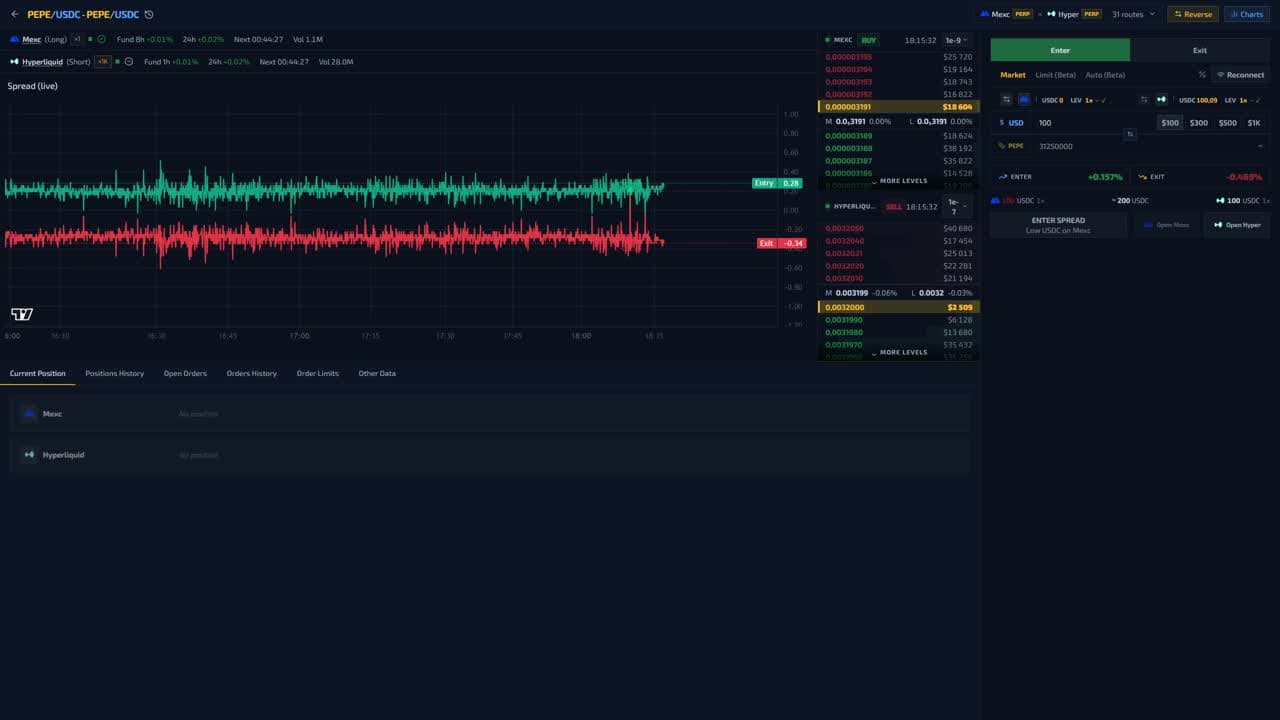Open Mexc order book precision dropdown 1e-9

pyautogui.click(x=957, y=40)
